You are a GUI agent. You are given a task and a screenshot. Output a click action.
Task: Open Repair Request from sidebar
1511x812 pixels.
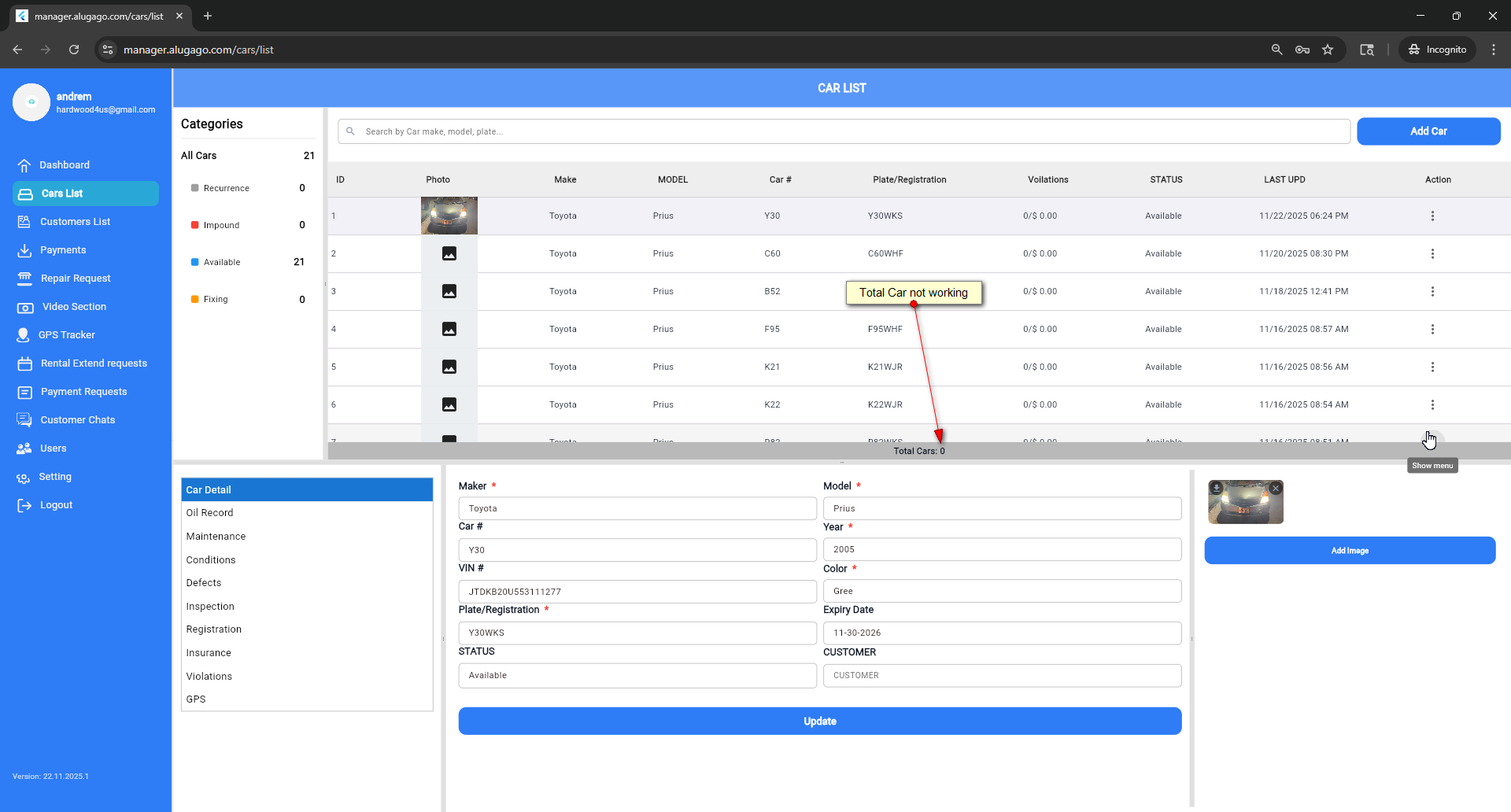coord(75,279)
